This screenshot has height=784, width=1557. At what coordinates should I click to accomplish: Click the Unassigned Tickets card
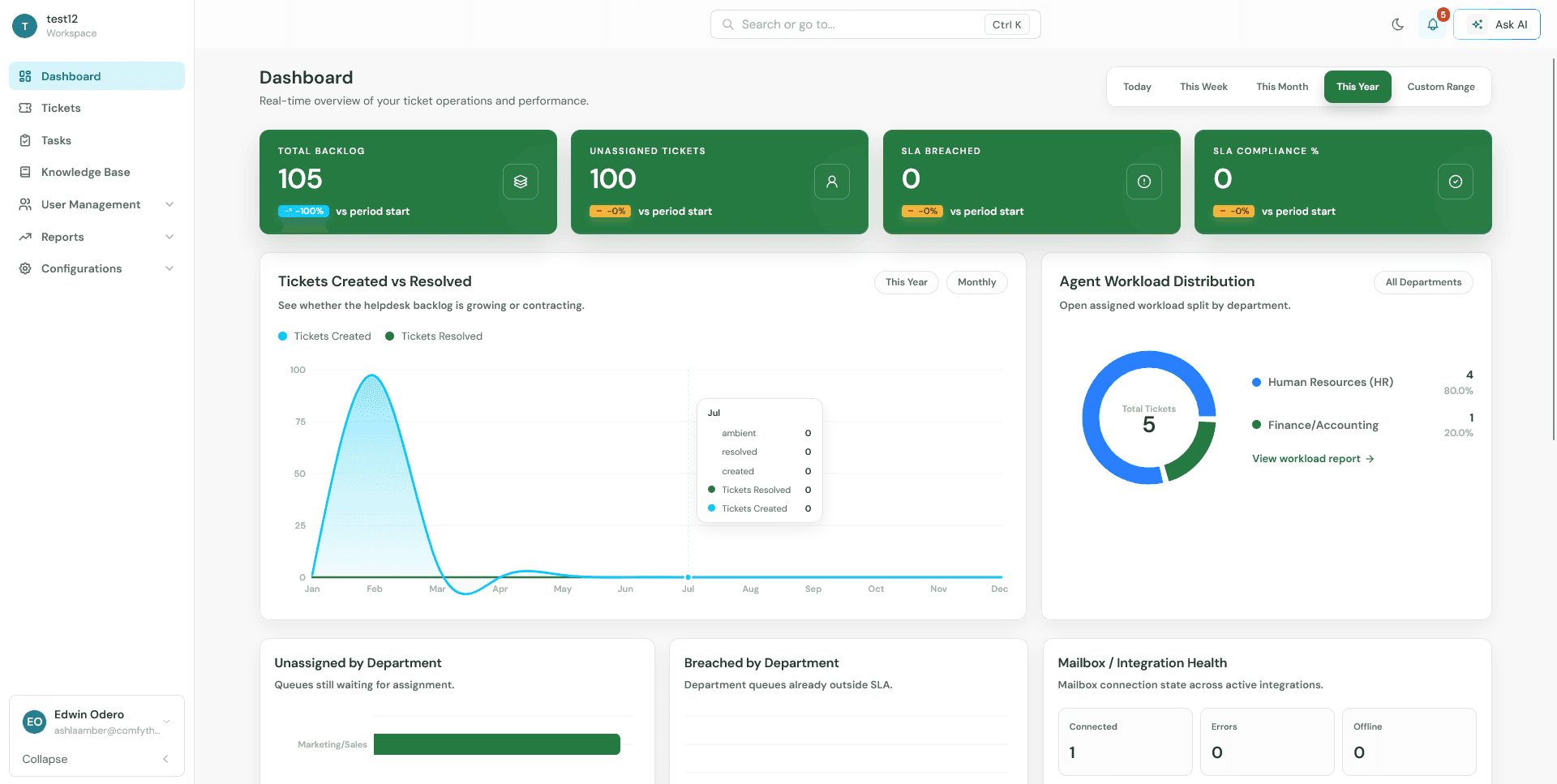click(x=719, y=182)
